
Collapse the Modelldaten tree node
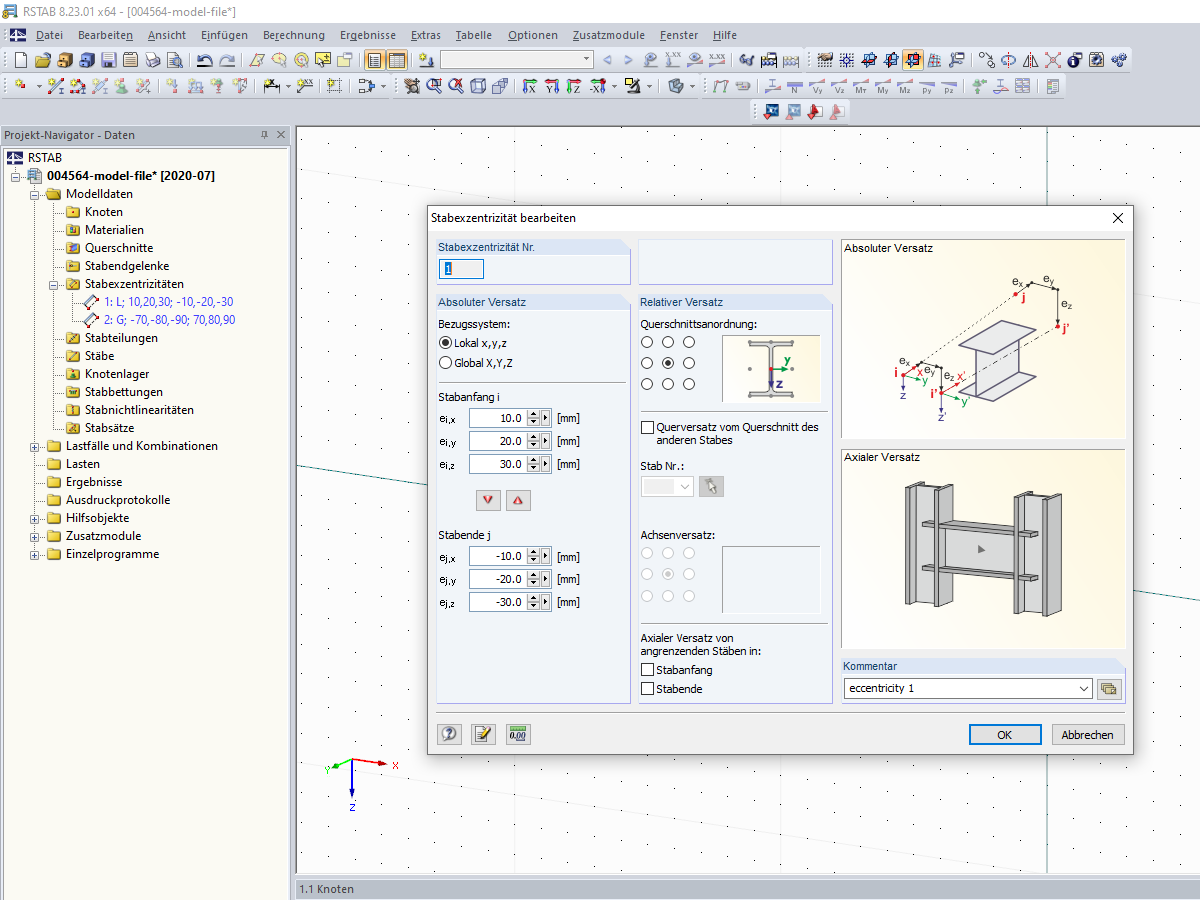[35, 194]
